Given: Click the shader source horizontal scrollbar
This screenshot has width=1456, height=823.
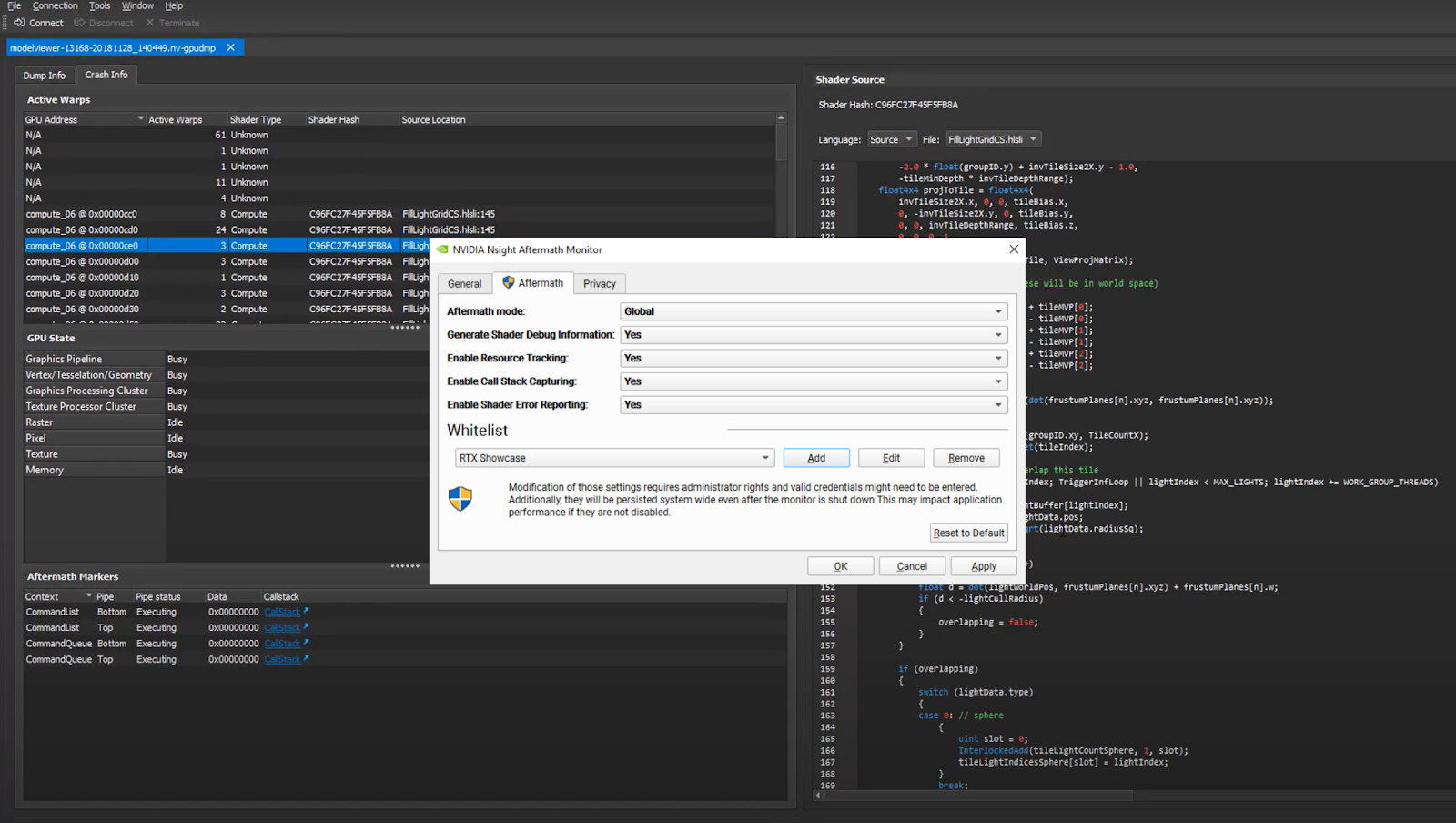Looking at the screenshot, I should pyautogui.click(x=978, y=796).
